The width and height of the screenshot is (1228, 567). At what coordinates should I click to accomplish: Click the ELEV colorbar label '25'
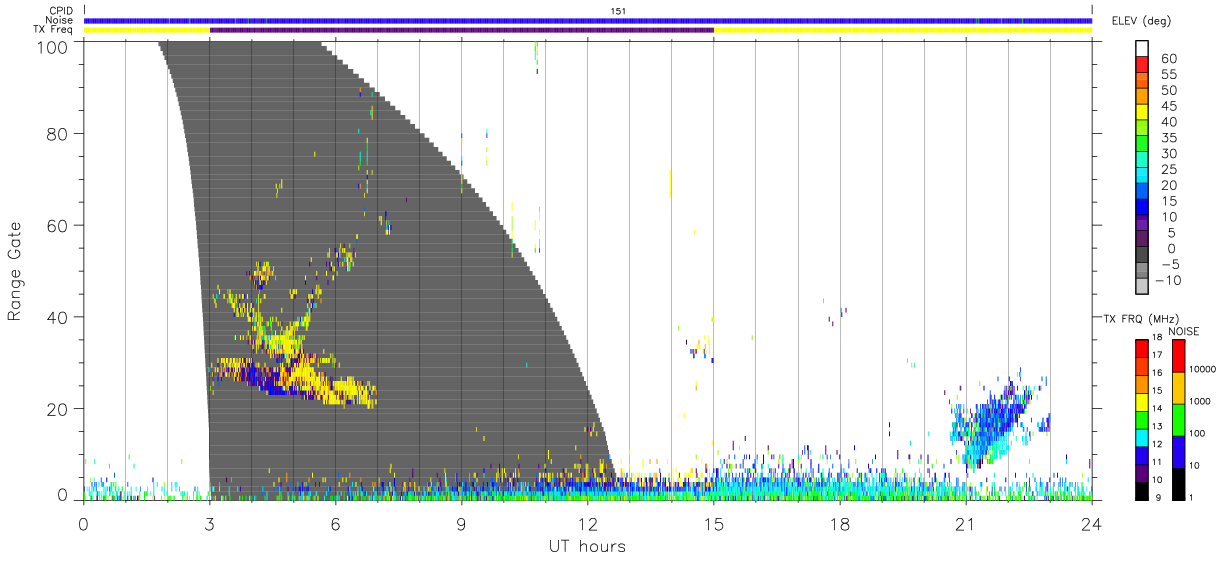pyautogui.click(x=1169, y=170)
